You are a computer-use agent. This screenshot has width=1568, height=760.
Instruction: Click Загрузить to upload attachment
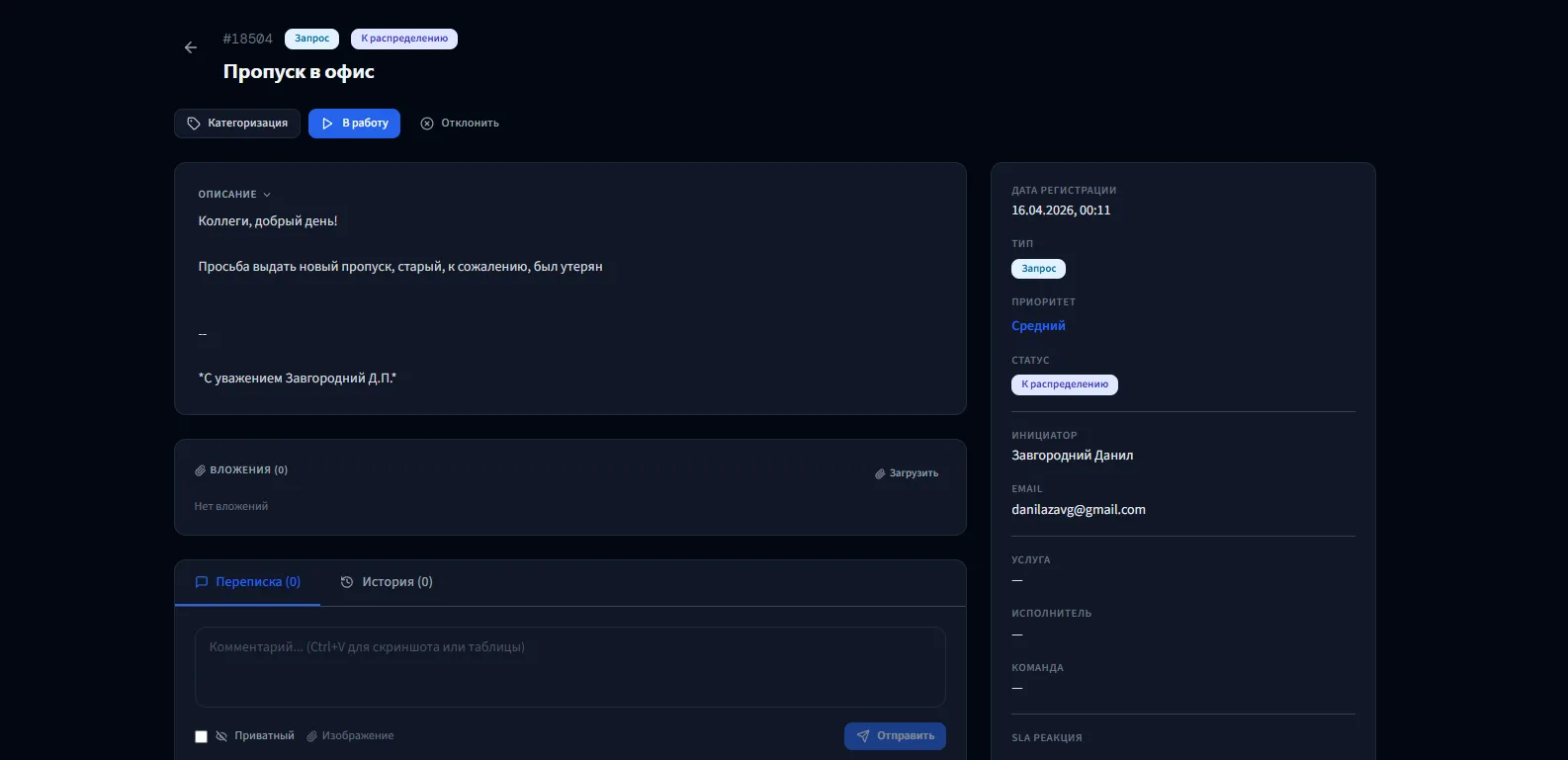pos(907,473)
